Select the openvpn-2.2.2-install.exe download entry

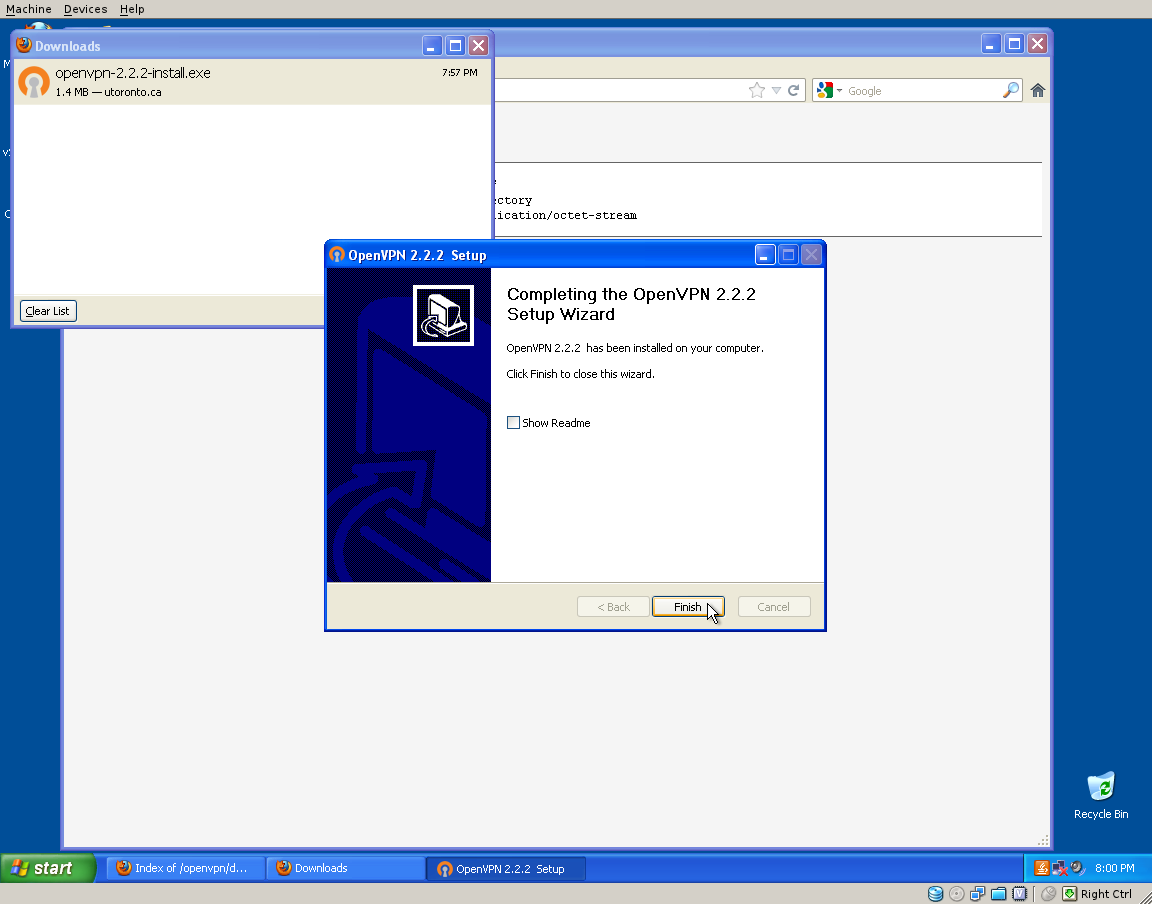[252, 82]
